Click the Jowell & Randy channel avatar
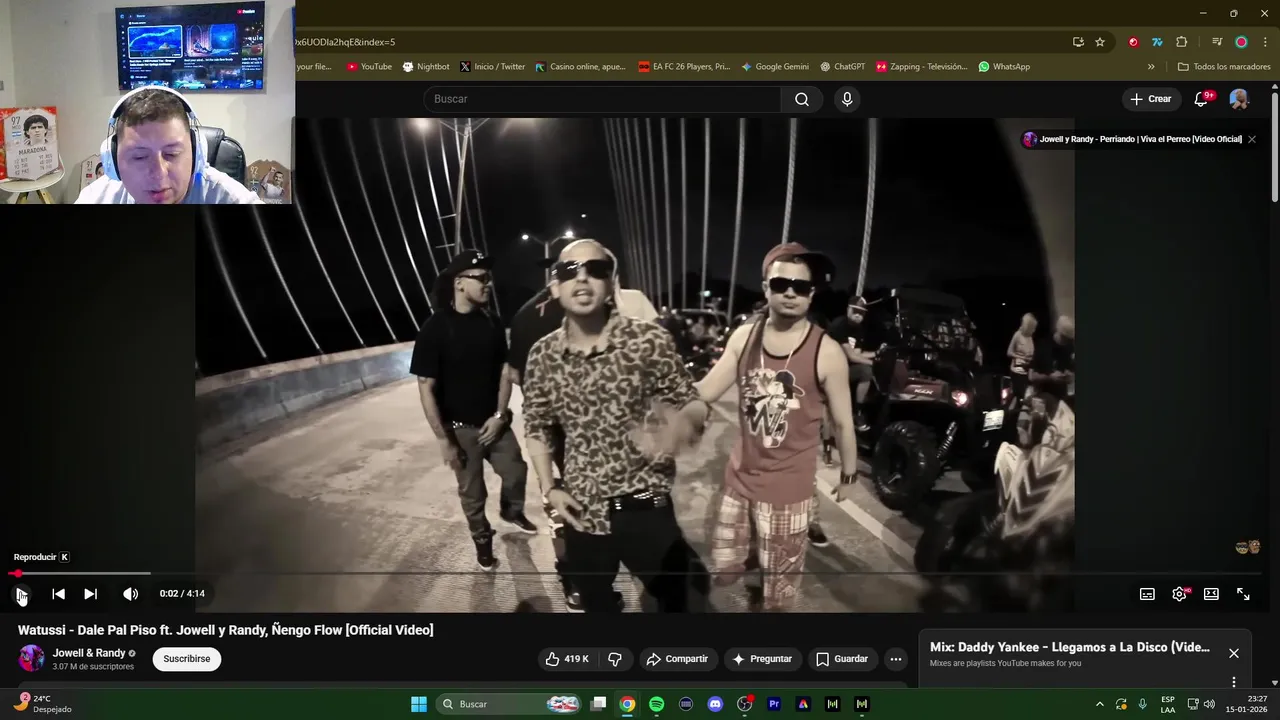This screenshot has width=1280, height=720. [31, 659]
